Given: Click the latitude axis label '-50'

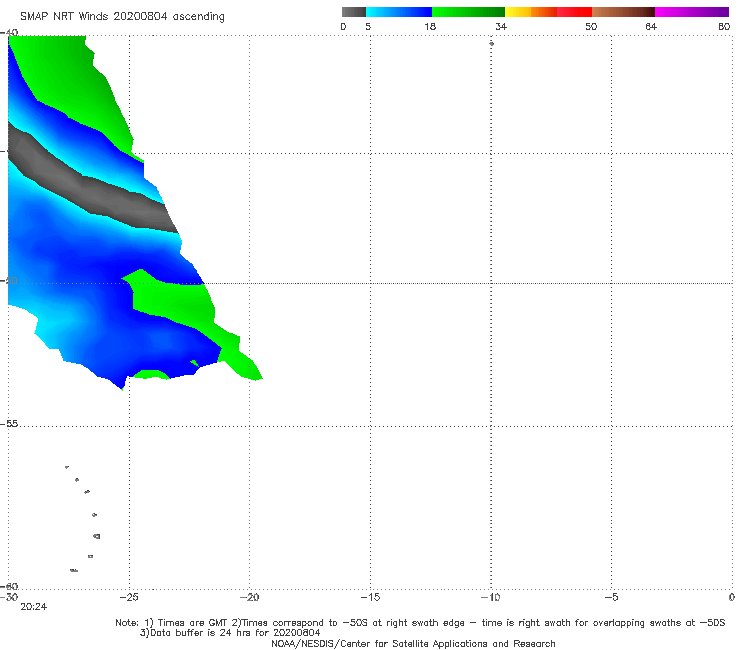Looking at the screenshot, I should [9, 280].
